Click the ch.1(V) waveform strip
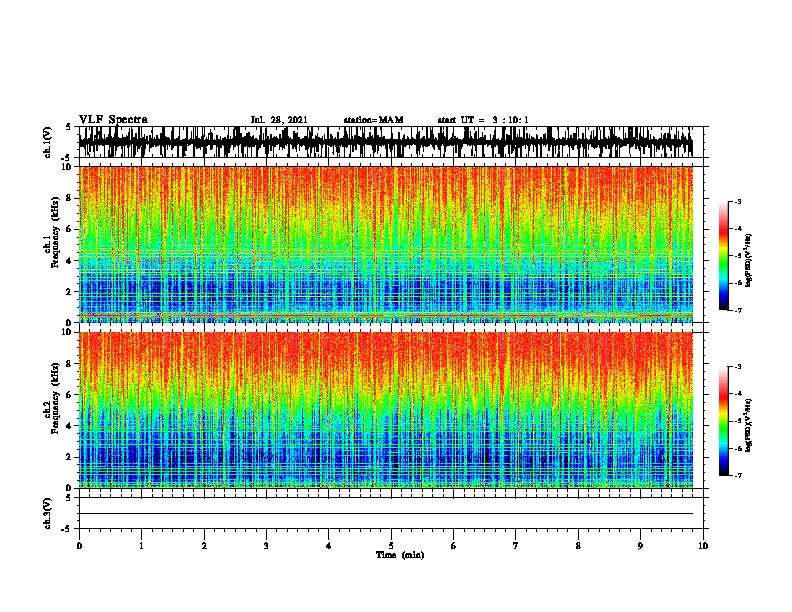The image size is (792, 612). pyautogui.click(x=386, y=142)
